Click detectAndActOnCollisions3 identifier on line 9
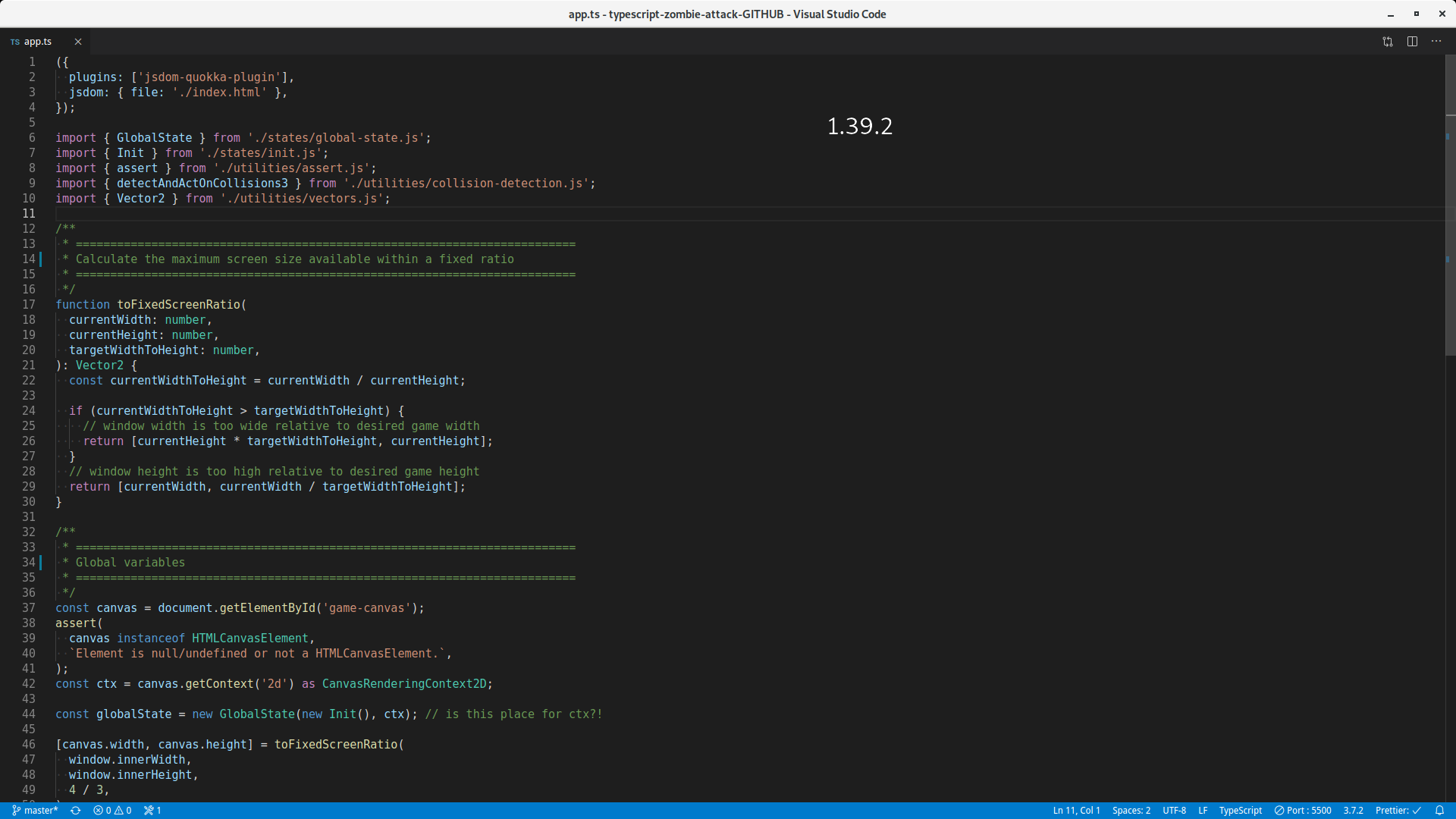The width and height of the screenshot is (1456, 819). click(x=202, y=184)
